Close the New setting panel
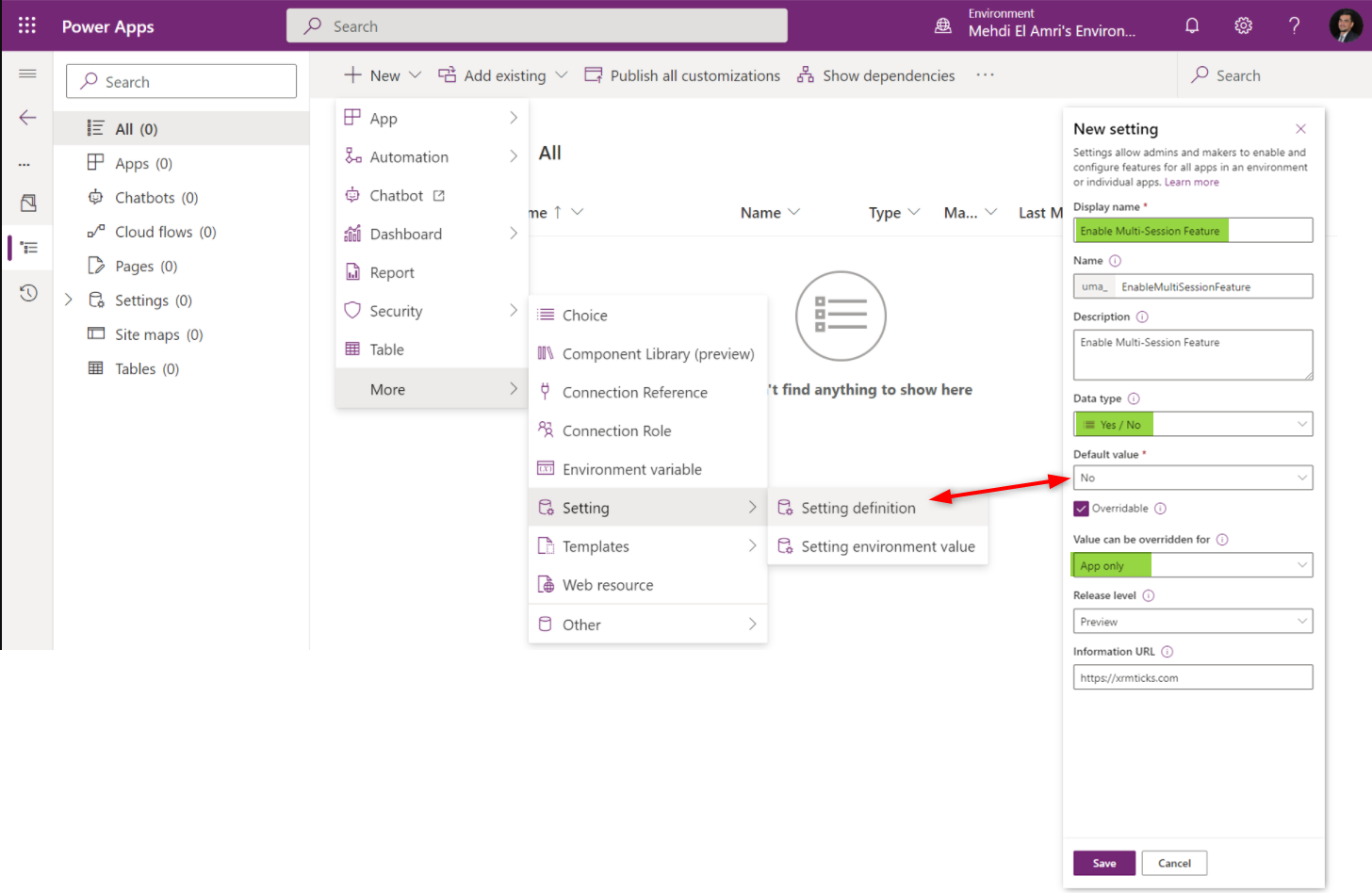The height and width of the screenshot is (893, 1372). pyautogui.click(x=1300, y=129)
